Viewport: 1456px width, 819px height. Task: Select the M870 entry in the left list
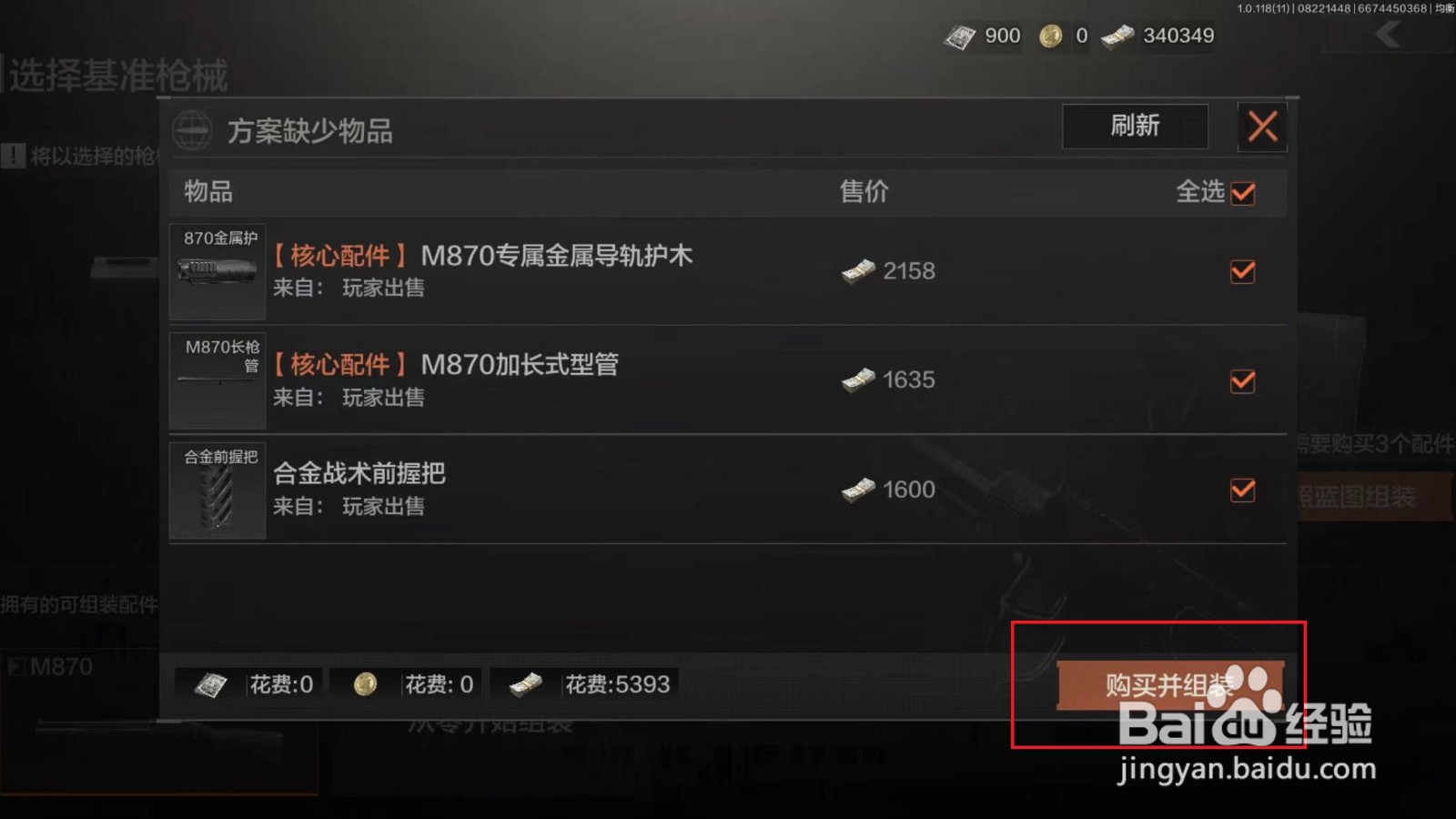click(62, 666)
